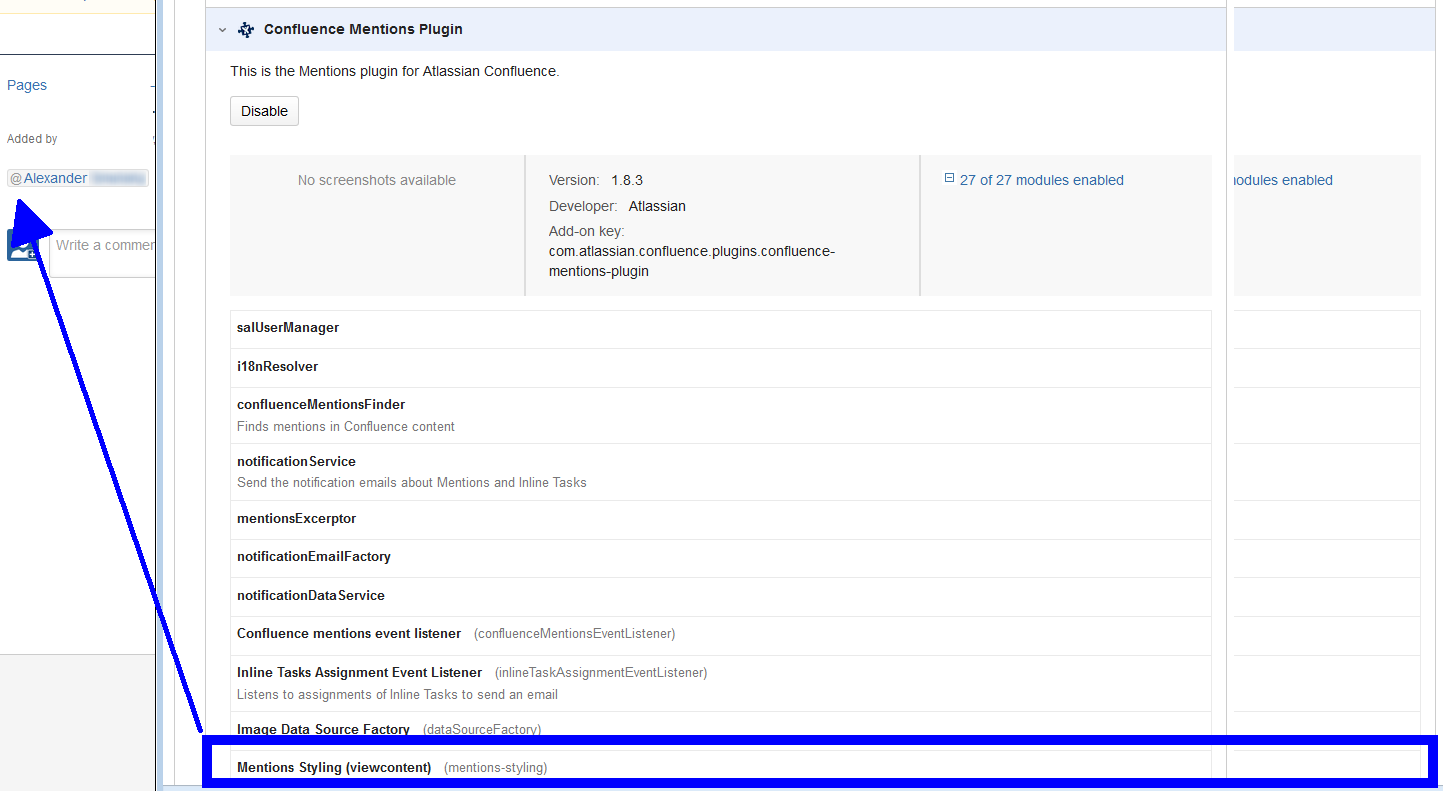The width and height of the screenshot is (1443, 791).
Task: Select the notificationService module
Action: tap(720, 472)
